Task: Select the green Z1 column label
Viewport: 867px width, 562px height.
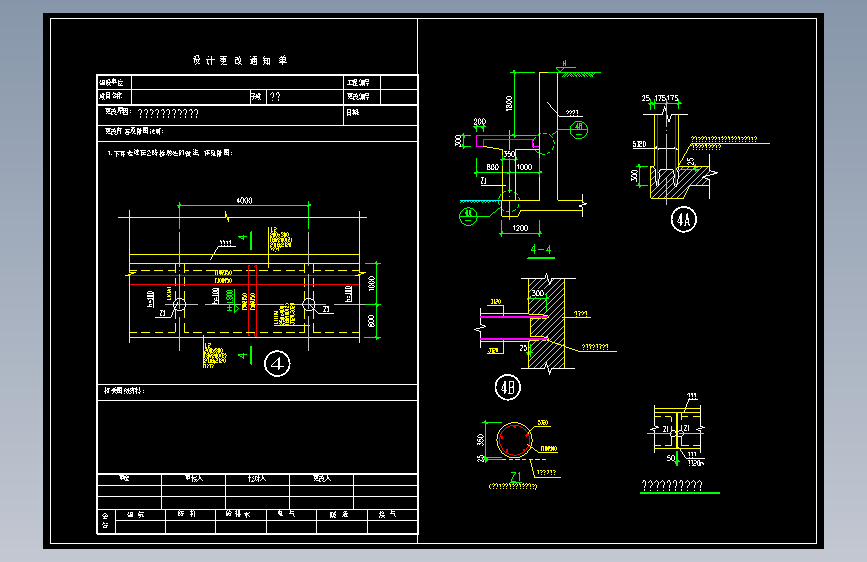Action: 515,476
